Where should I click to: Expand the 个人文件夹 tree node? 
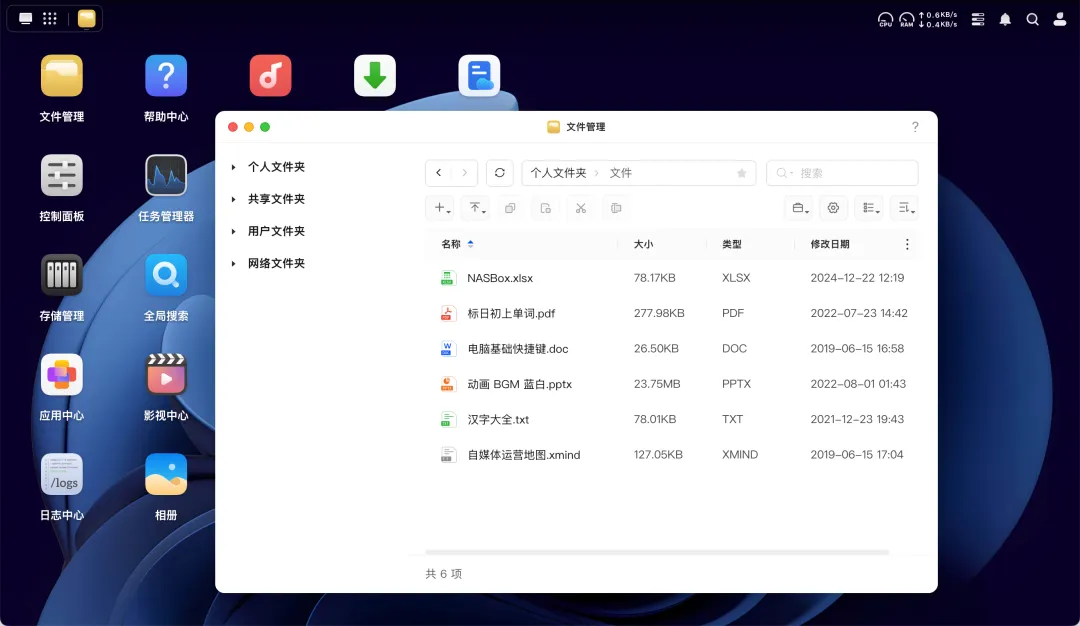pyautogui.click(x=233, y=167)
